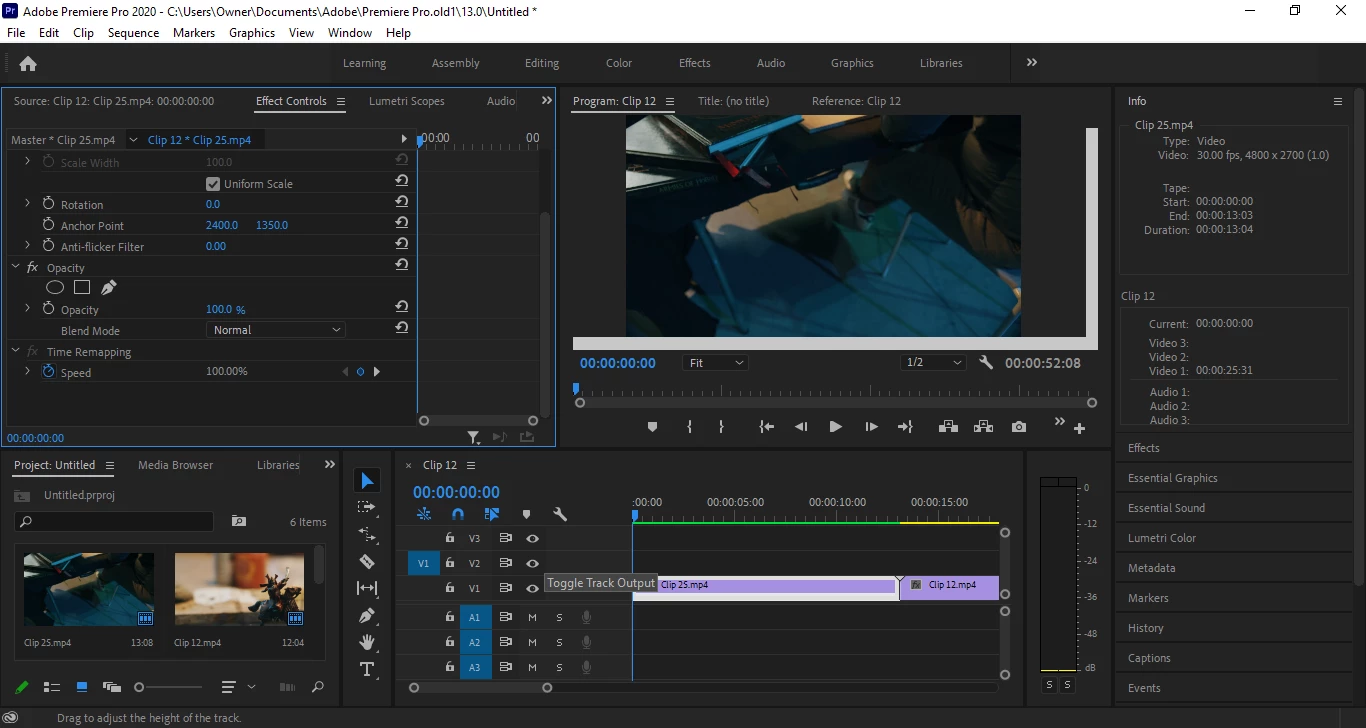
Task: Open the Sequence menu
Action: click(133, 33)
